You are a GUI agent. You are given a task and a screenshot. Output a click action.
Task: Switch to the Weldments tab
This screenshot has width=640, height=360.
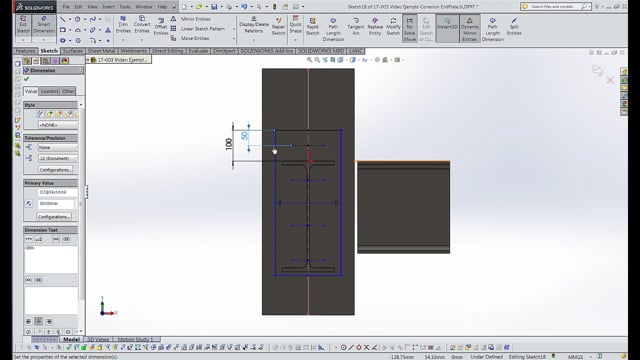(133, 51)
